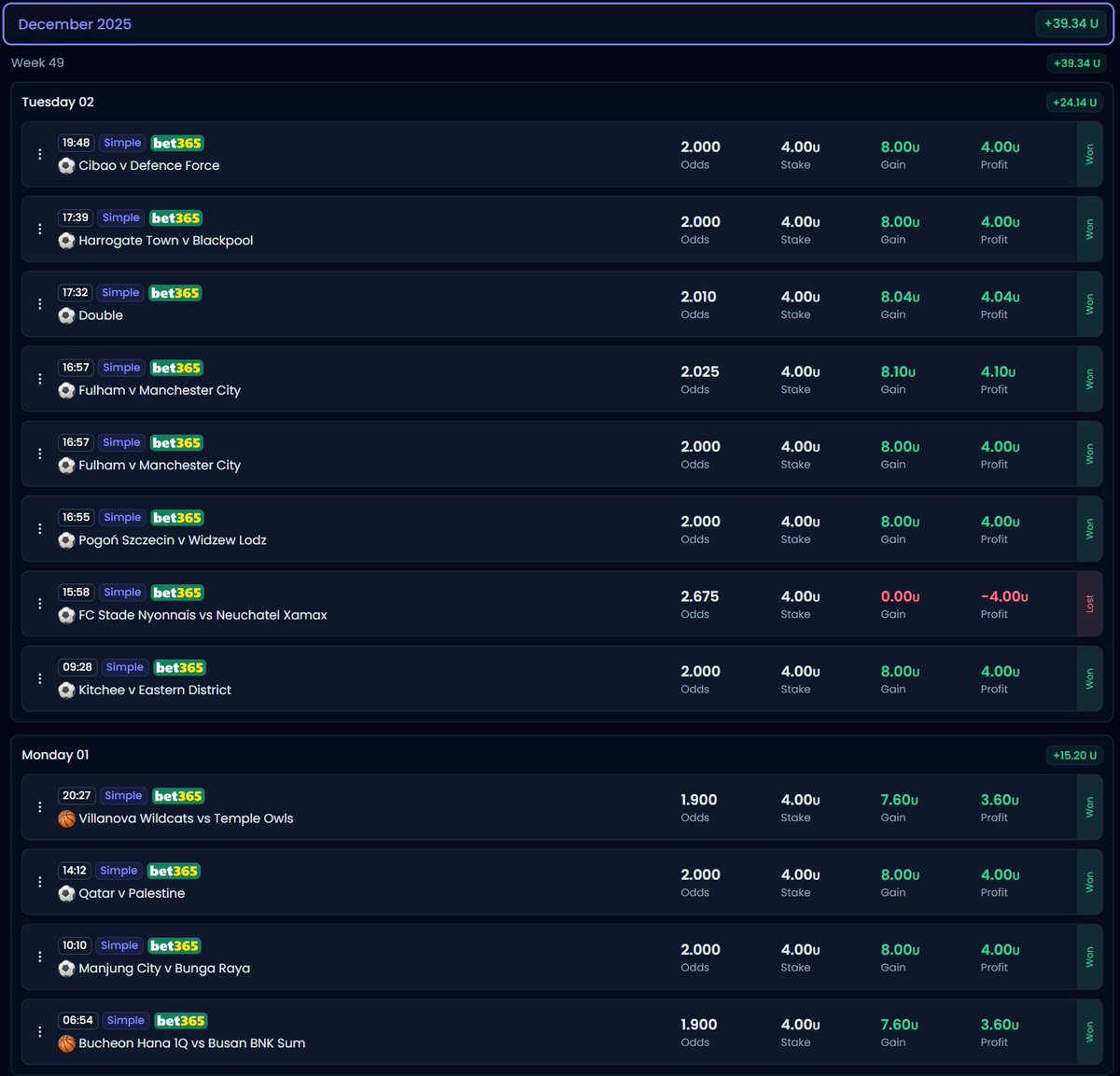Open the options menu for Fulham v Manchester City

[39, 379]
